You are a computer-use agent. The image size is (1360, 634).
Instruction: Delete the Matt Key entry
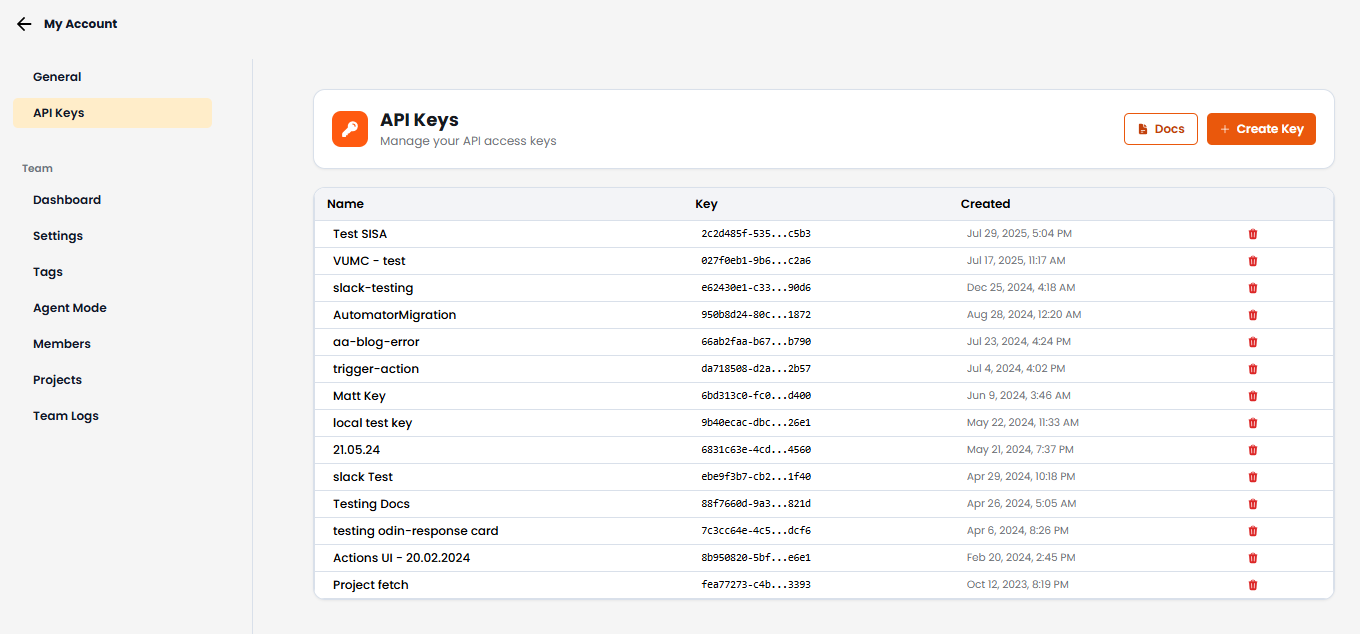[x=1253, y=395]
